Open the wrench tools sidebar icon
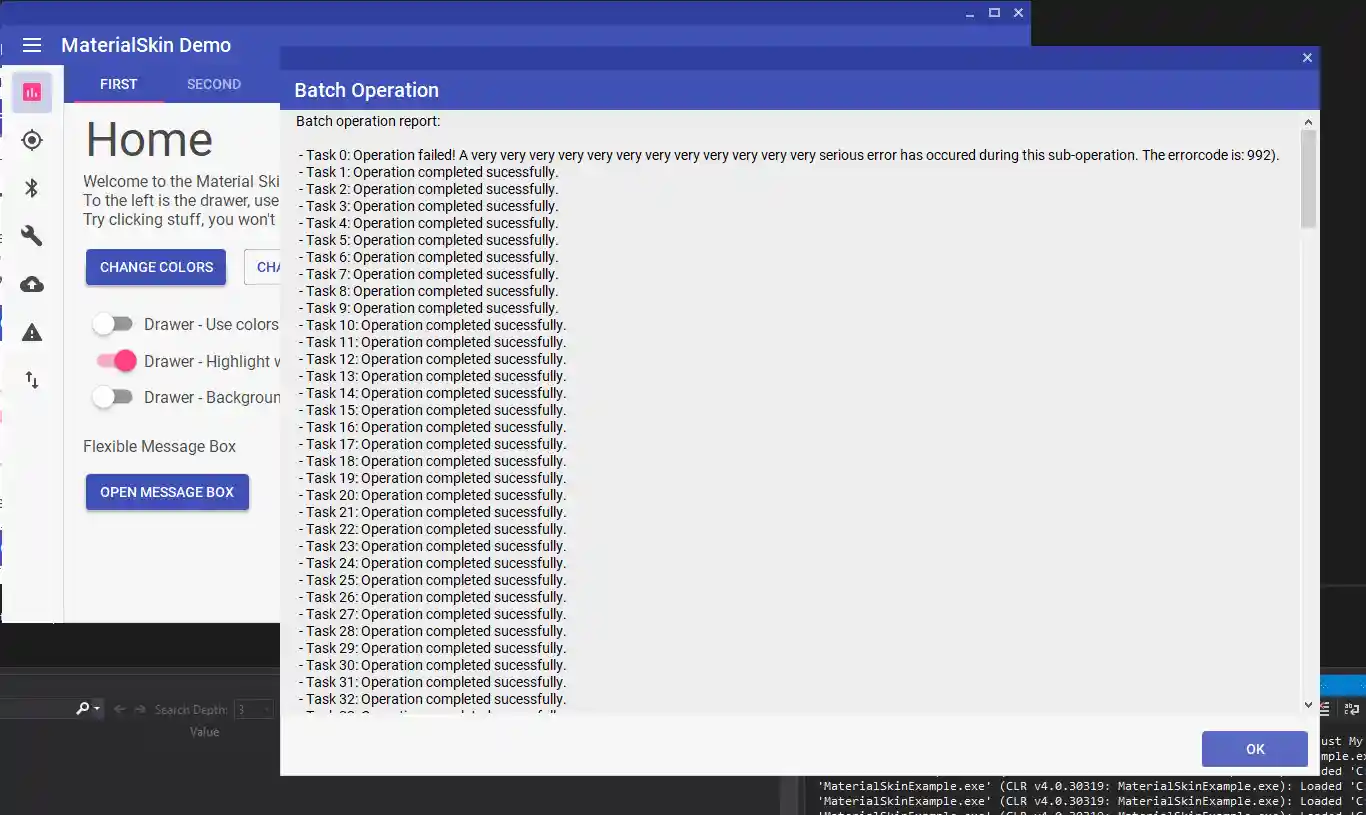The height and width of the screenshot is (815, 1366). click(x=31, y=235)
